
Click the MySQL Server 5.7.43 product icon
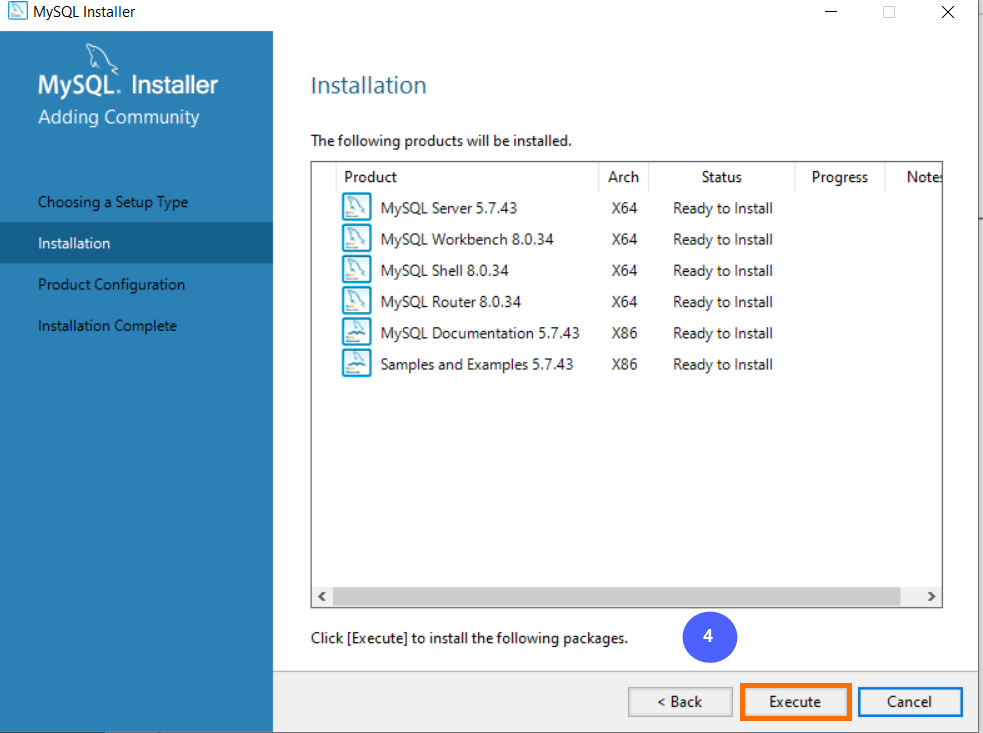(x=356, y=207)
